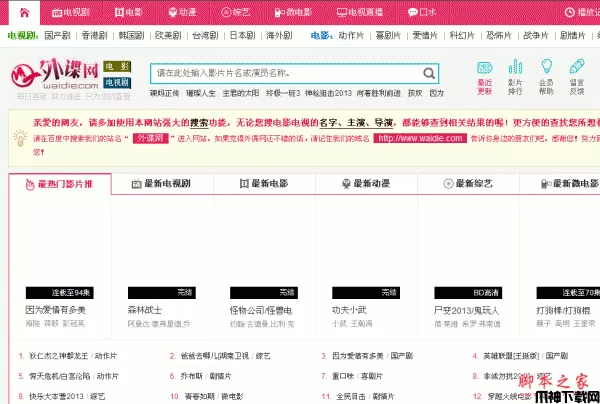Select 恐怖片 movie category link
Viewport: 600px width, 404px height.
[499, 36]
